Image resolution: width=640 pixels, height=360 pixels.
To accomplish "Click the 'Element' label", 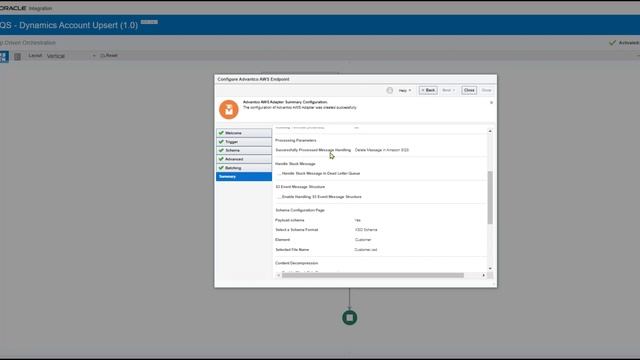I will click(x=282, y=240).
